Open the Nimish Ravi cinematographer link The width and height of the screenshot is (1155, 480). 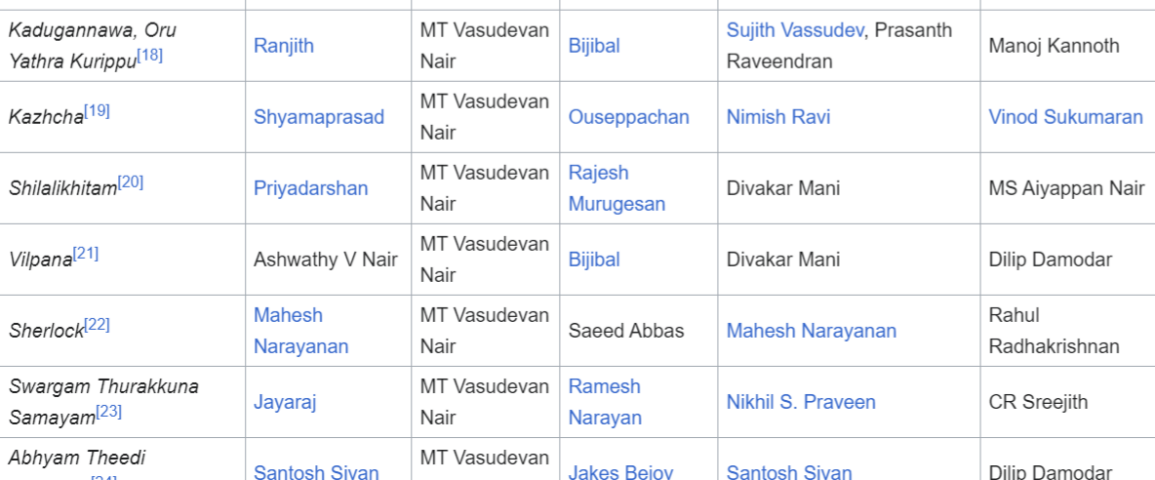[779, 117]
